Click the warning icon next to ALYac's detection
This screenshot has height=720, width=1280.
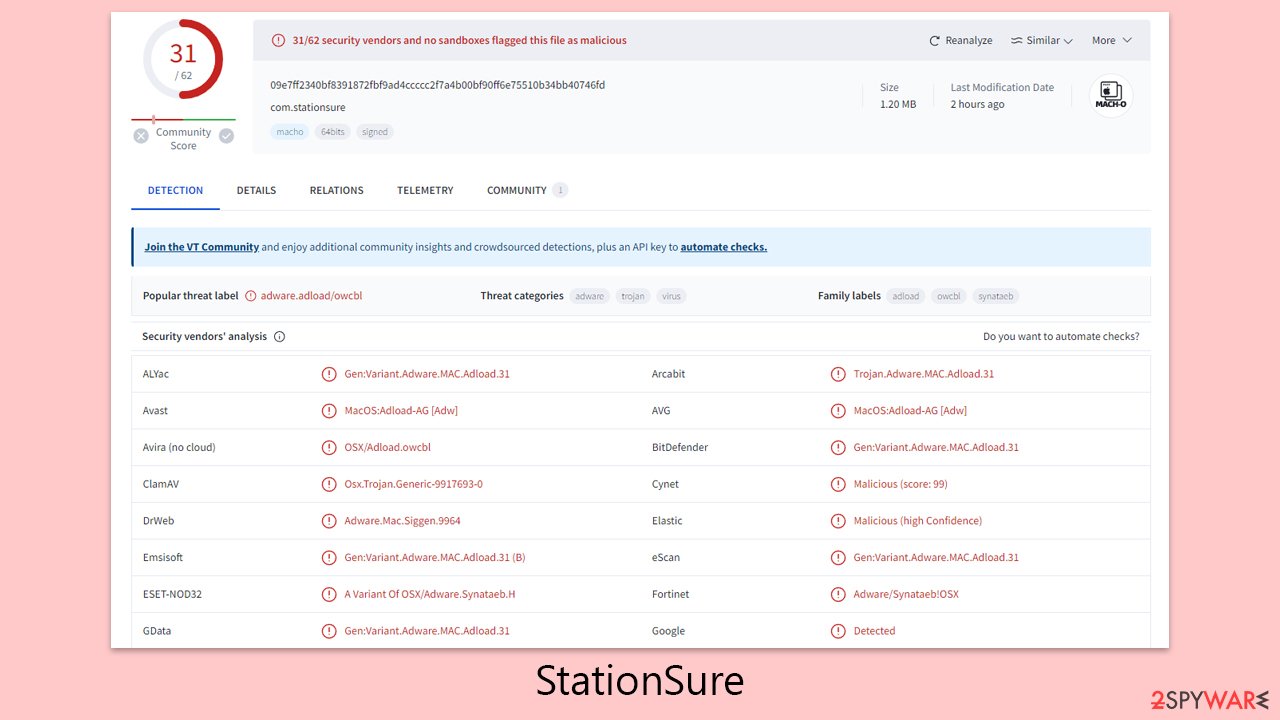329,373
